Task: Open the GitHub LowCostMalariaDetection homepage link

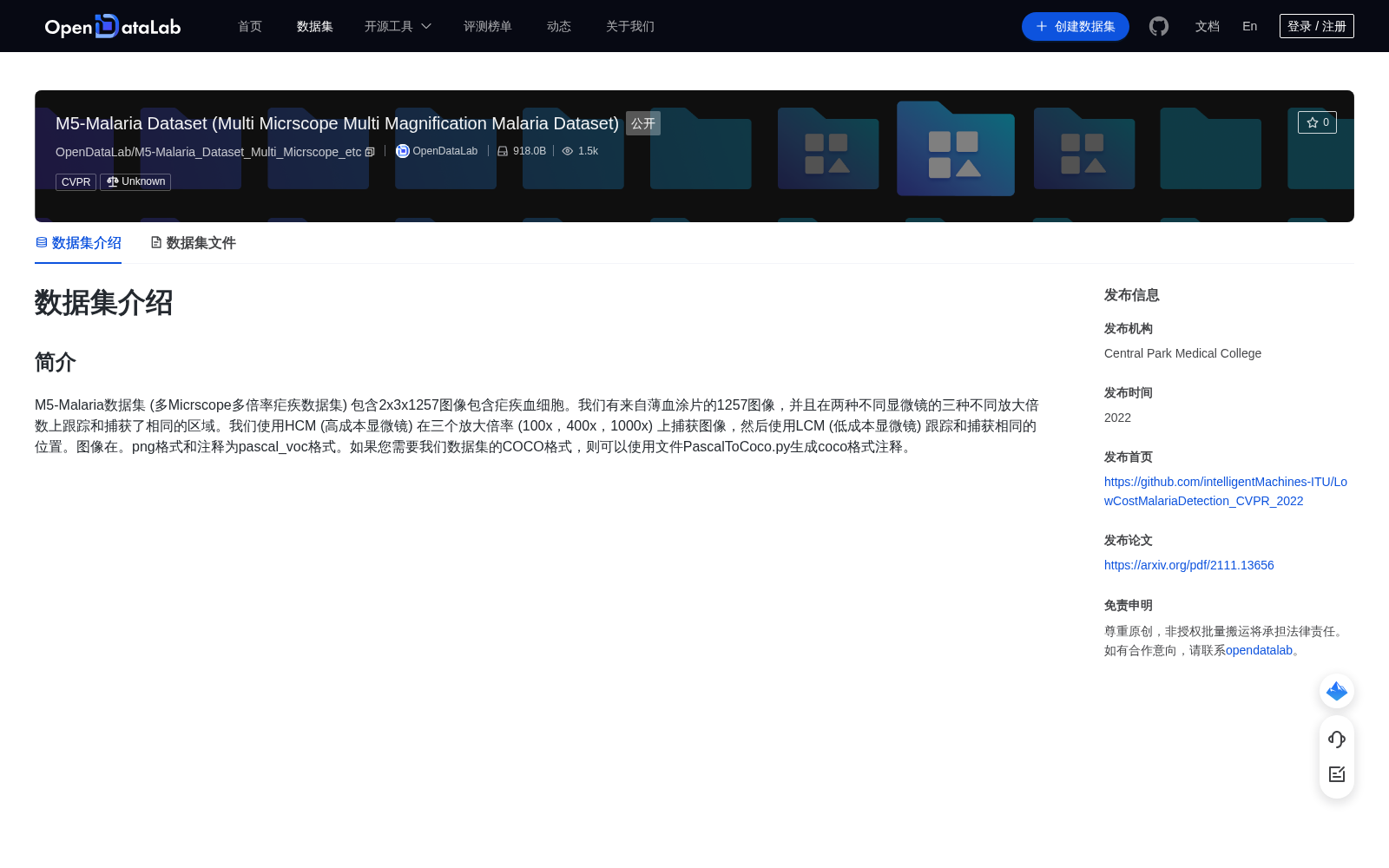Action: (x=1226, y=491)
